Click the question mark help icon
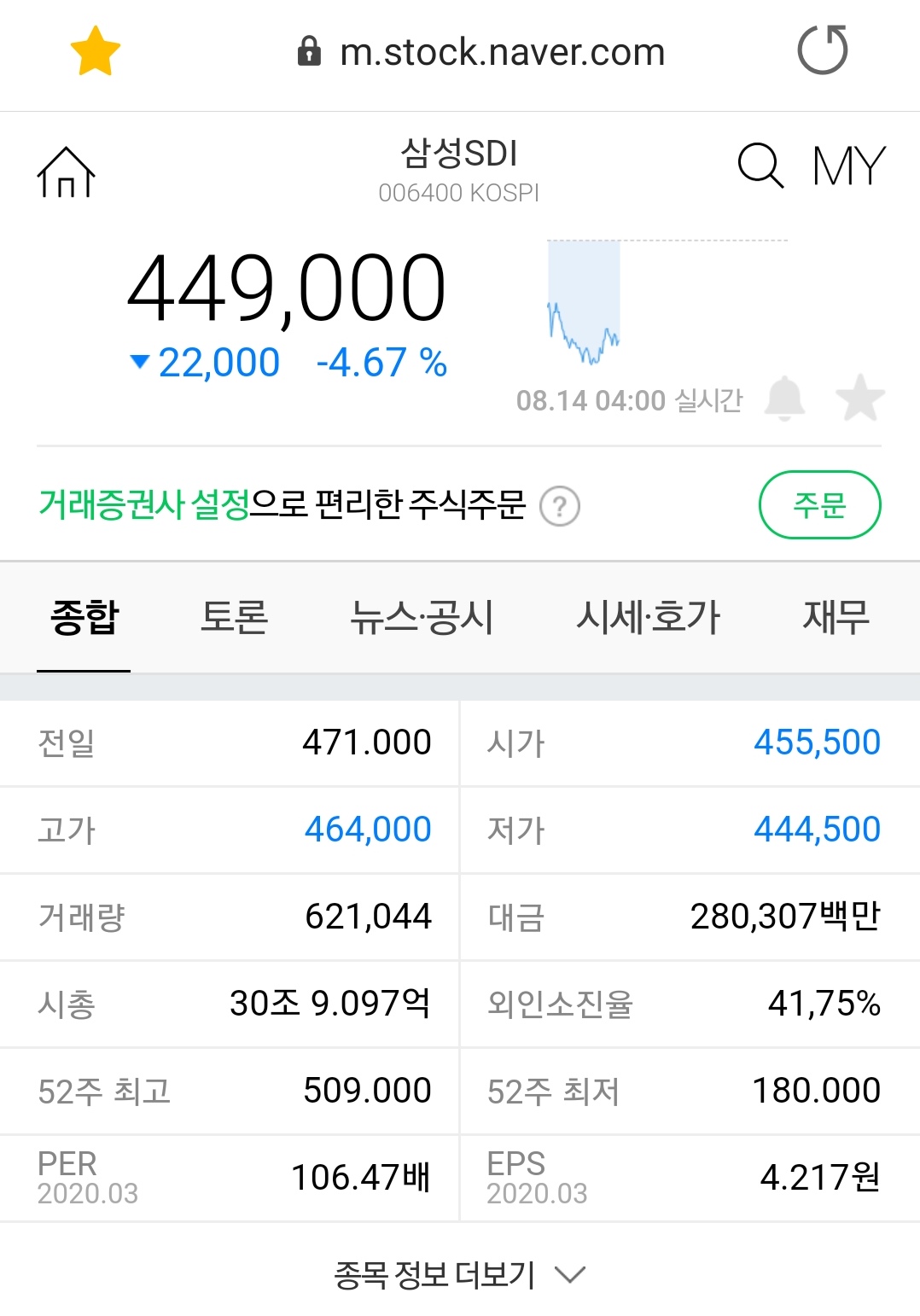This screenshot has width=920, height=1316. (x=560, y=507)
